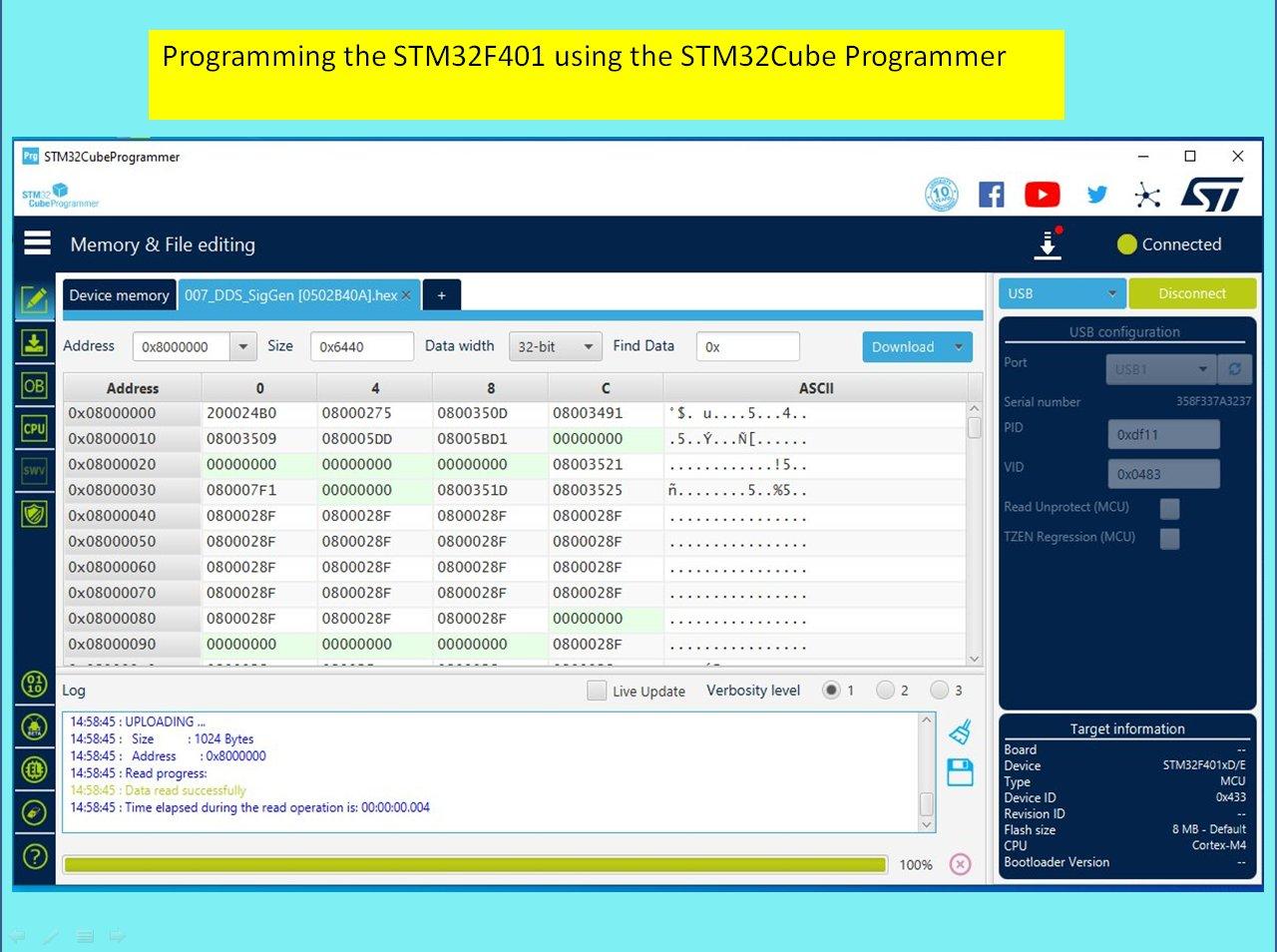Screen dimensions: 1277x952
Task: Expand the Data width 32-bit dropdown
Action: coord(556,346)
